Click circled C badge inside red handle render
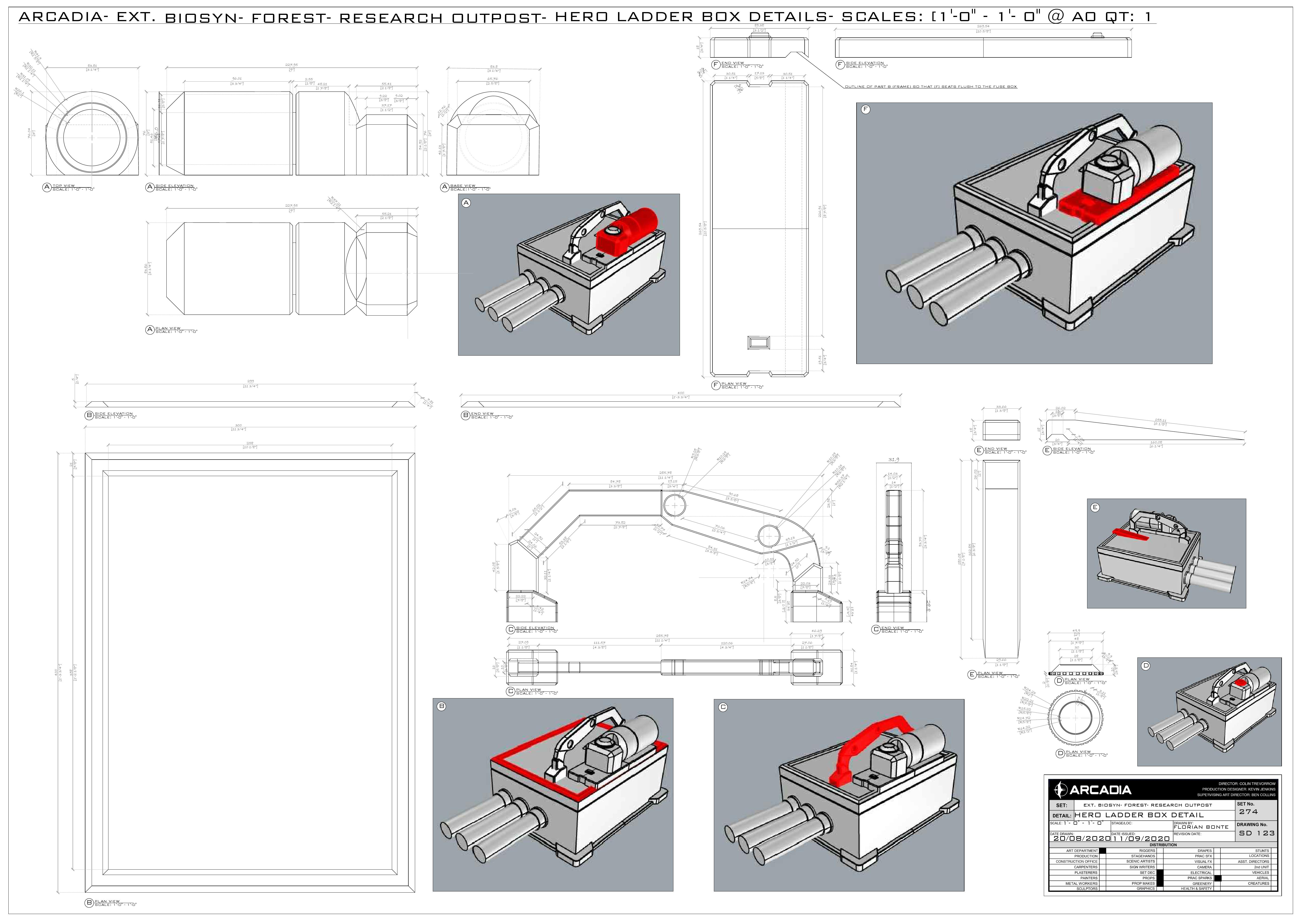 pos(723,707)
